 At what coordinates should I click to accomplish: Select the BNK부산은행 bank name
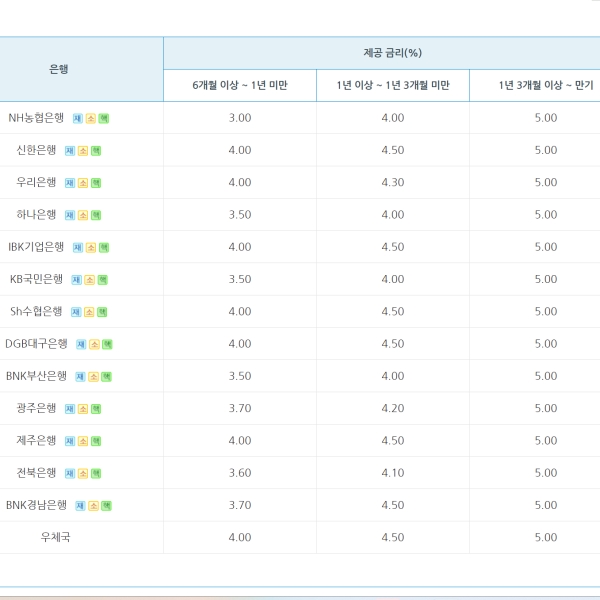tap(36, 375)
